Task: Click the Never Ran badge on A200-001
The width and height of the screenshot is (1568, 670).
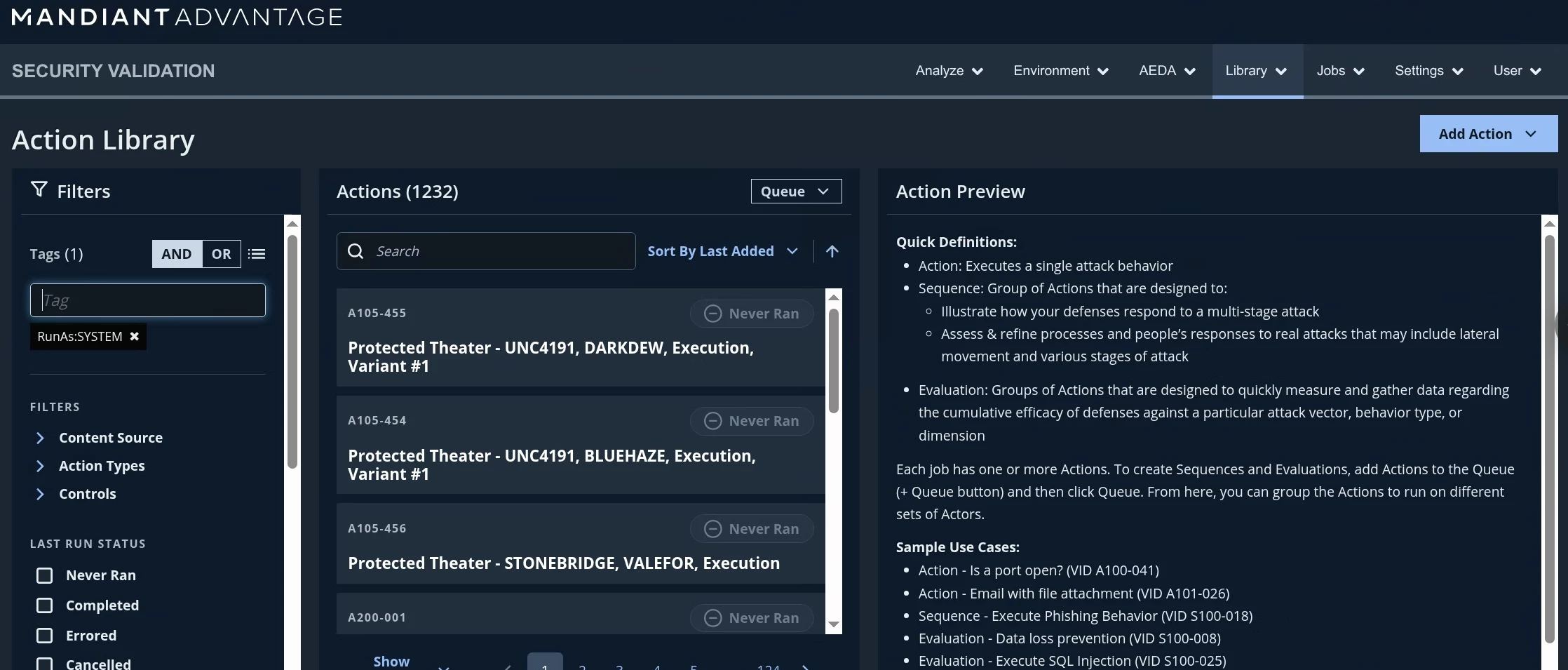Action: 752,618
